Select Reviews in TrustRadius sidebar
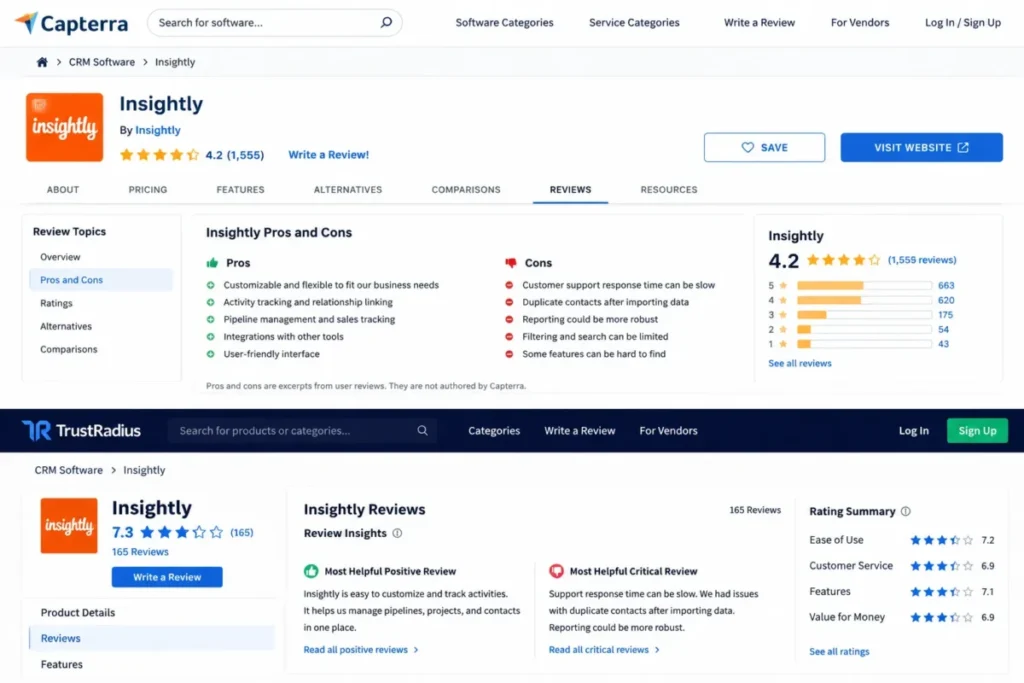1024x683 pixels. click(x=152, y=639)
